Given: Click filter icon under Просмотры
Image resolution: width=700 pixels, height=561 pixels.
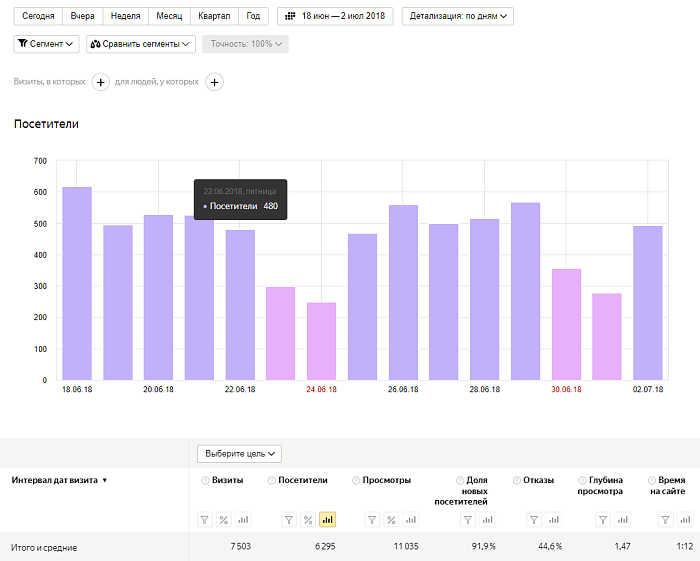Looking at the screenshot, I should tap(372, 520).
